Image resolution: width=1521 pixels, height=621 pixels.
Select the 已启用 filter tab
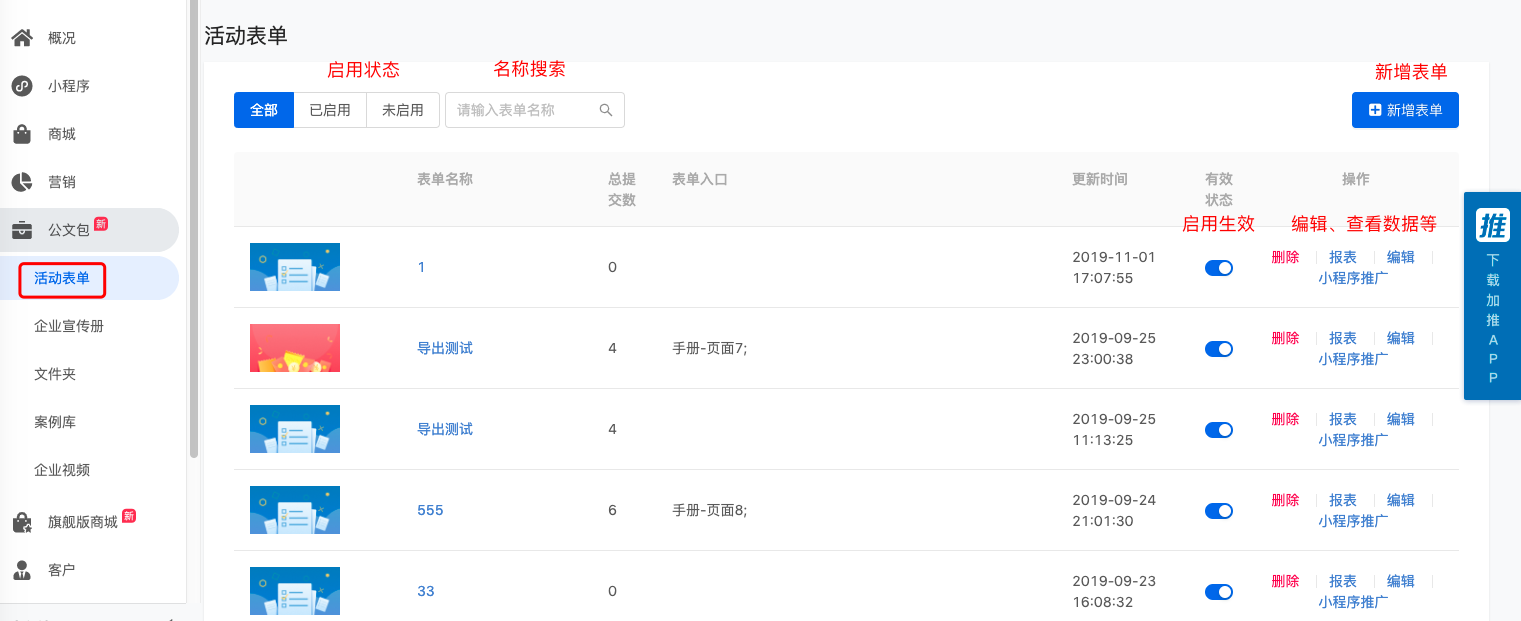pyautogui.click(x=330, y=110)
